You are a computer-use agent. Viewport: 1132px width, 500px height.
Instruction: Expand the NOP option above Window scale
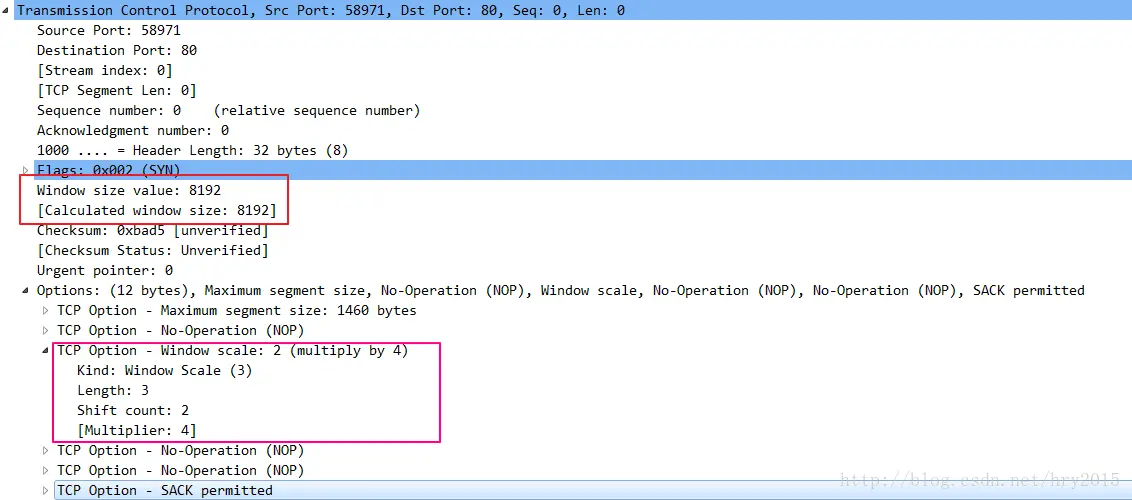click(x=46, y=330)
